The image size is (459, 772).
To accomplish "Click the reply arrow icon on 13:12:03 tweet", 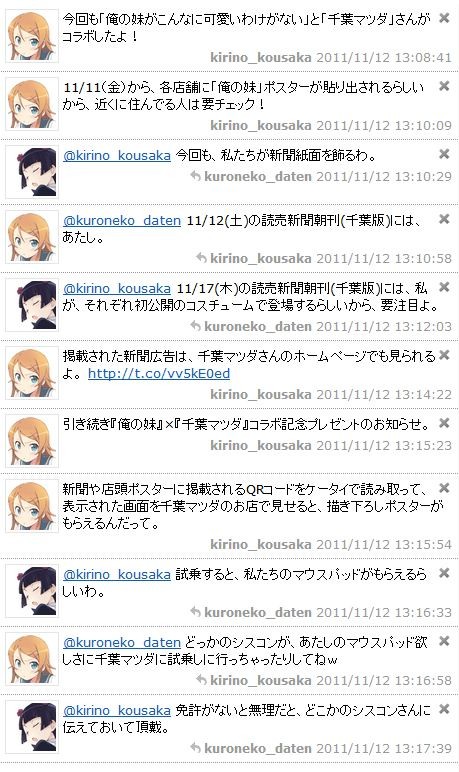I will click(195, 325).
